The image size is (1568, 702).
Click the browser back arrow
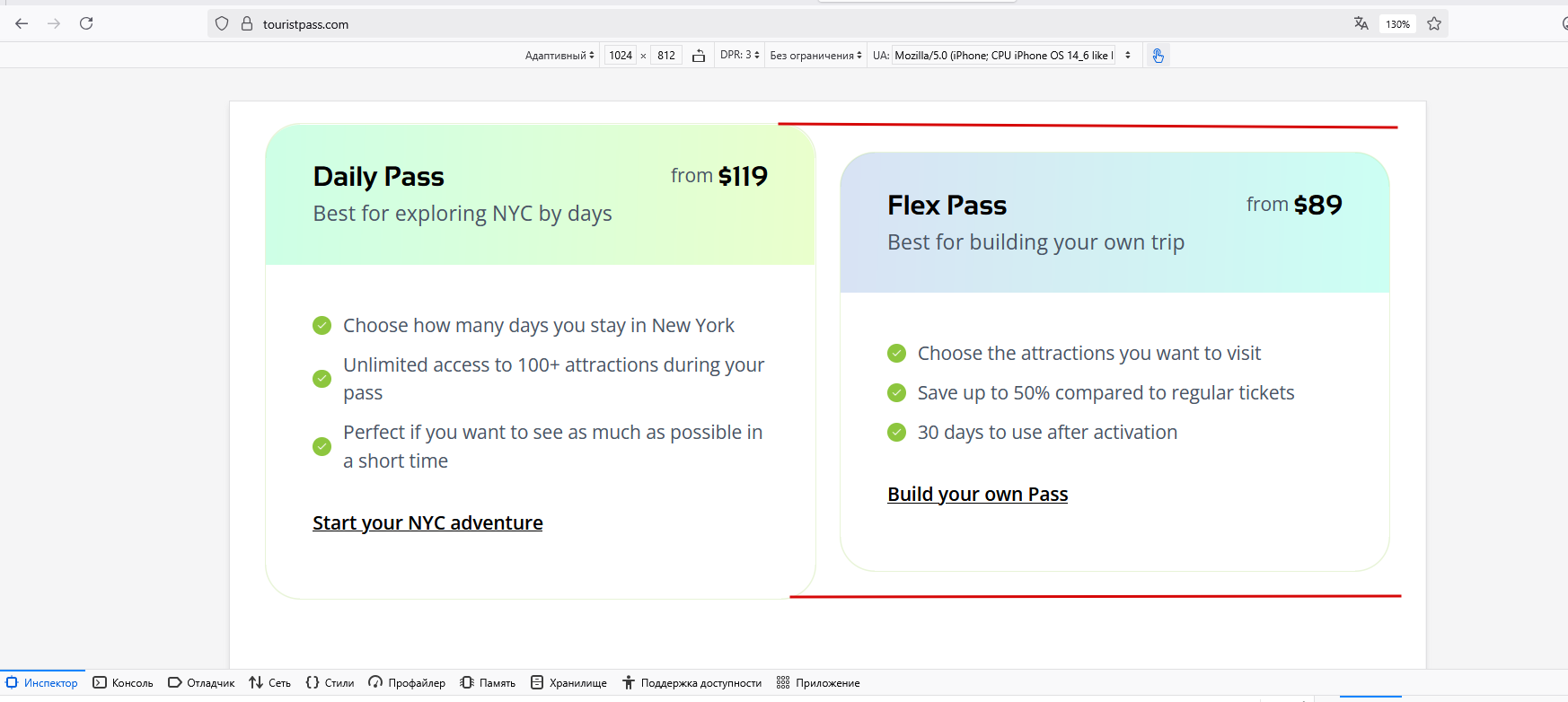22,23
